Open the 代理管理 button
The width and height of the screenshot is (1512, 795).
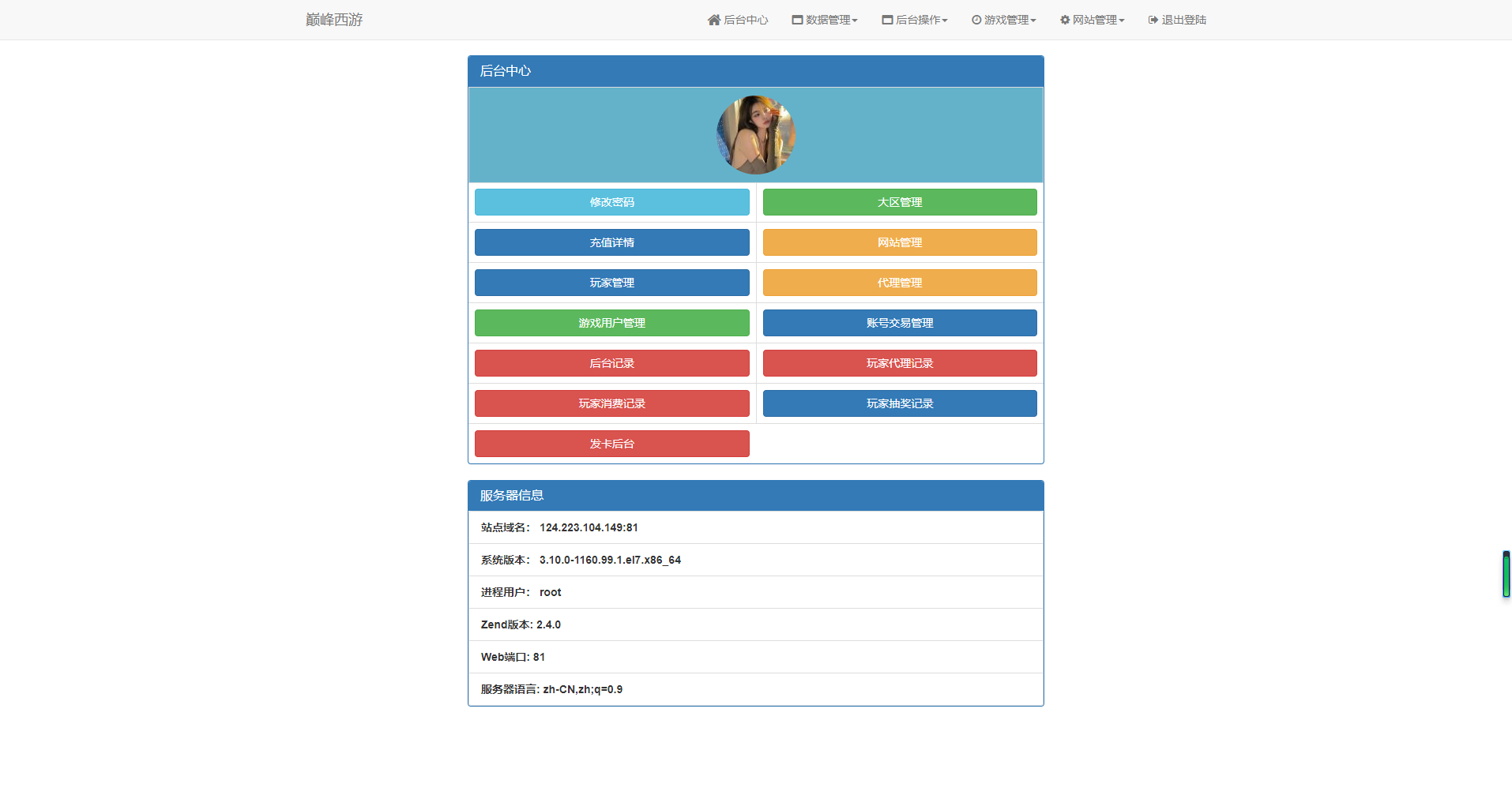coord(900,283)
